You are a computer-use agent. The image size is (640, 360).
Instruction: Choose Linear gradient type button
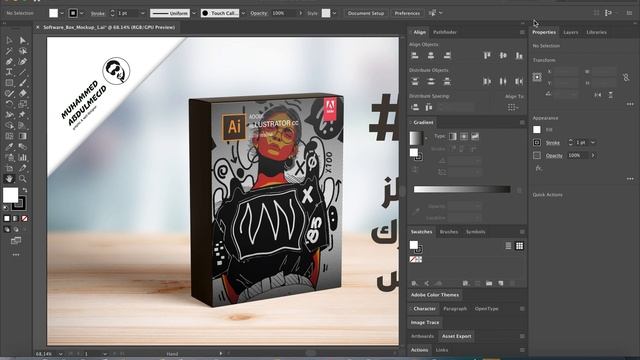coord(453,136)
